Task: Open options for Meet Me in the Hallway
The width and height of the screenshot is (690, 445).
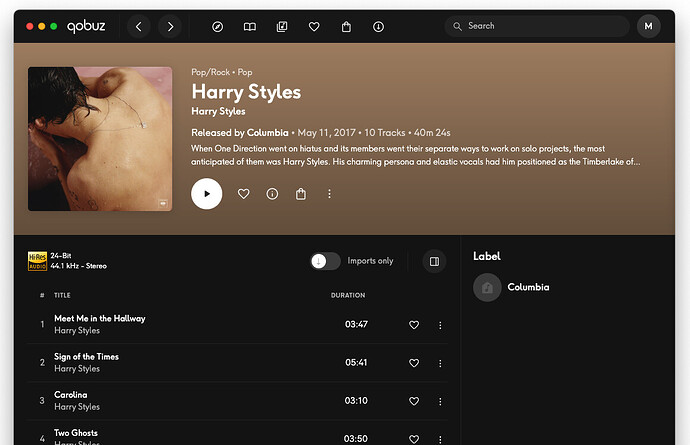Action: [440, 325]
